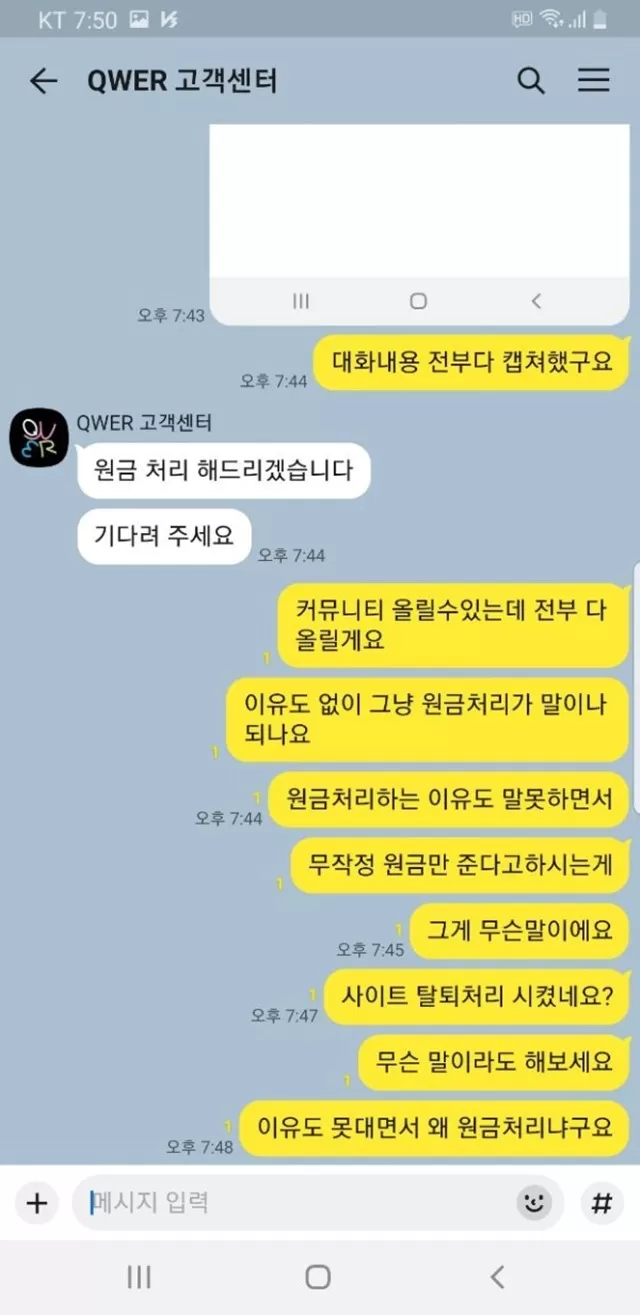640x1315 pixels.
Task: Tap the Android recent apps button
Action: (139, 1276)
